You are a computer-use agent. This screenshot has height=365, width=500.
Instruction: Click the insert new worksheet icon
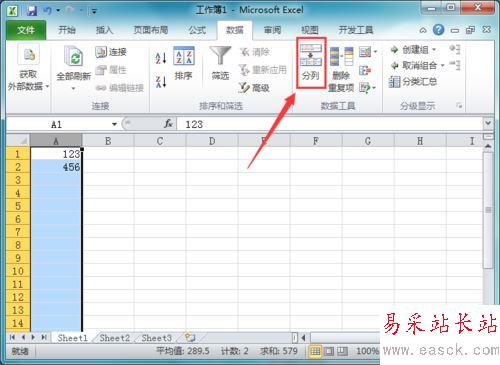pyautogui.click(x=190, y=337)
